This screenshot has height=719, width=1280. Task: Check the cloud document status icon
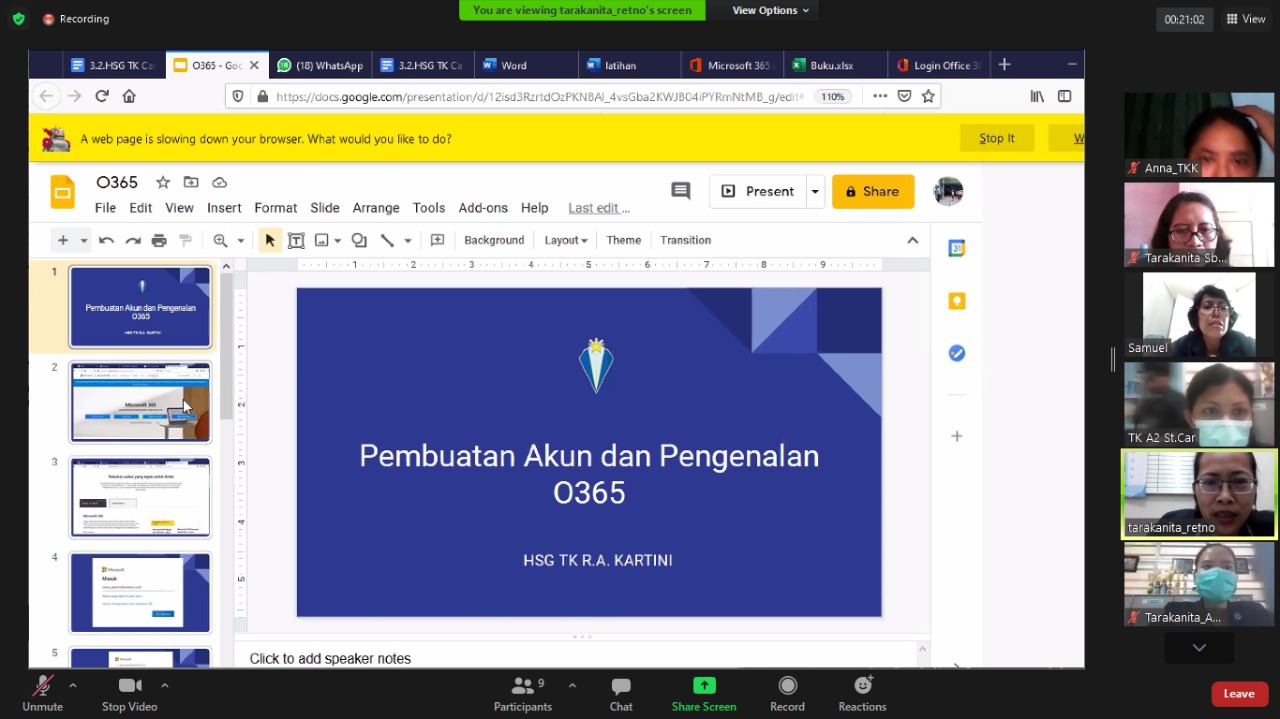[219, 182]
